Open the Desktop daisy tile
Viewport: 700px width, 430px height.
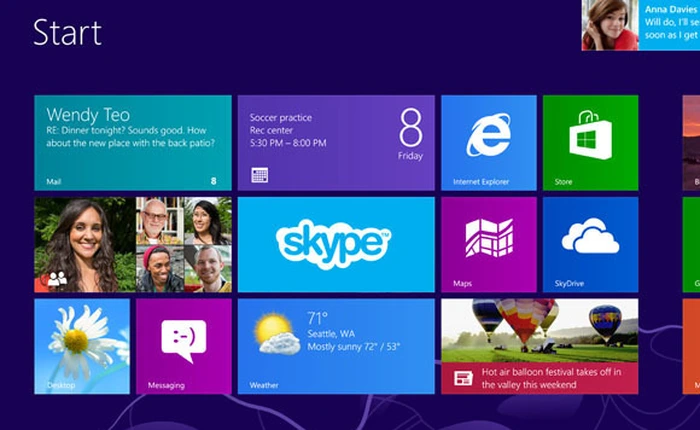[82, 347]
